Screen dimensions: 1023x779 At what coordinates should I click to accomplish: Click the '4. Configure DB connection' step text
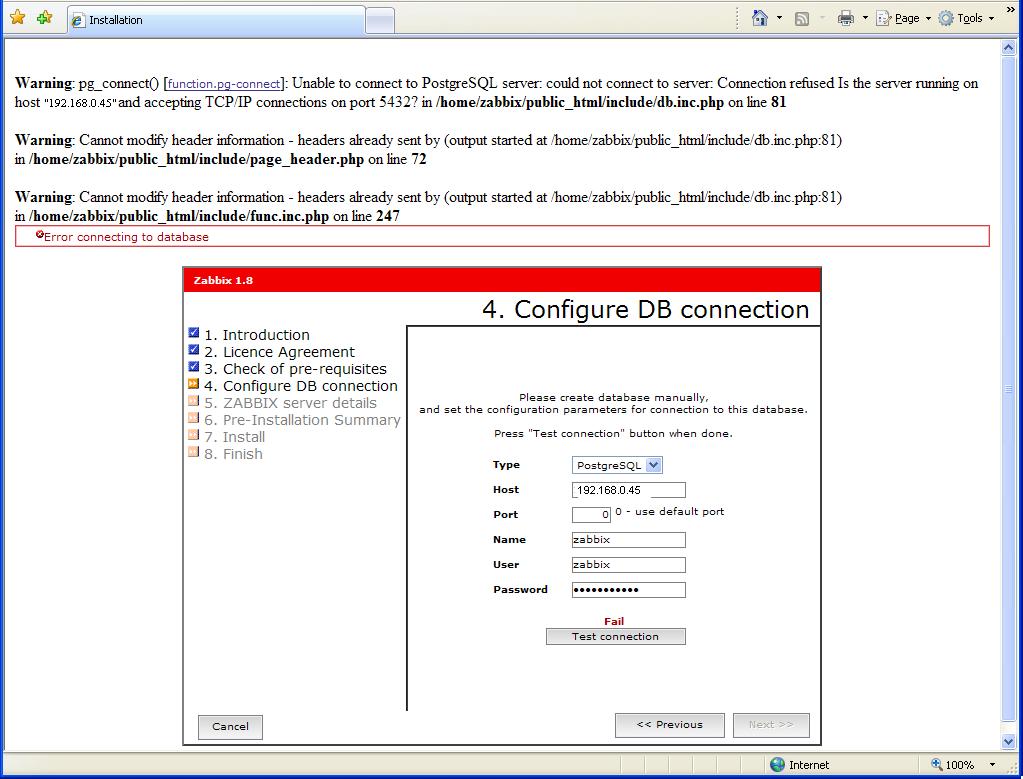[301, 386]
